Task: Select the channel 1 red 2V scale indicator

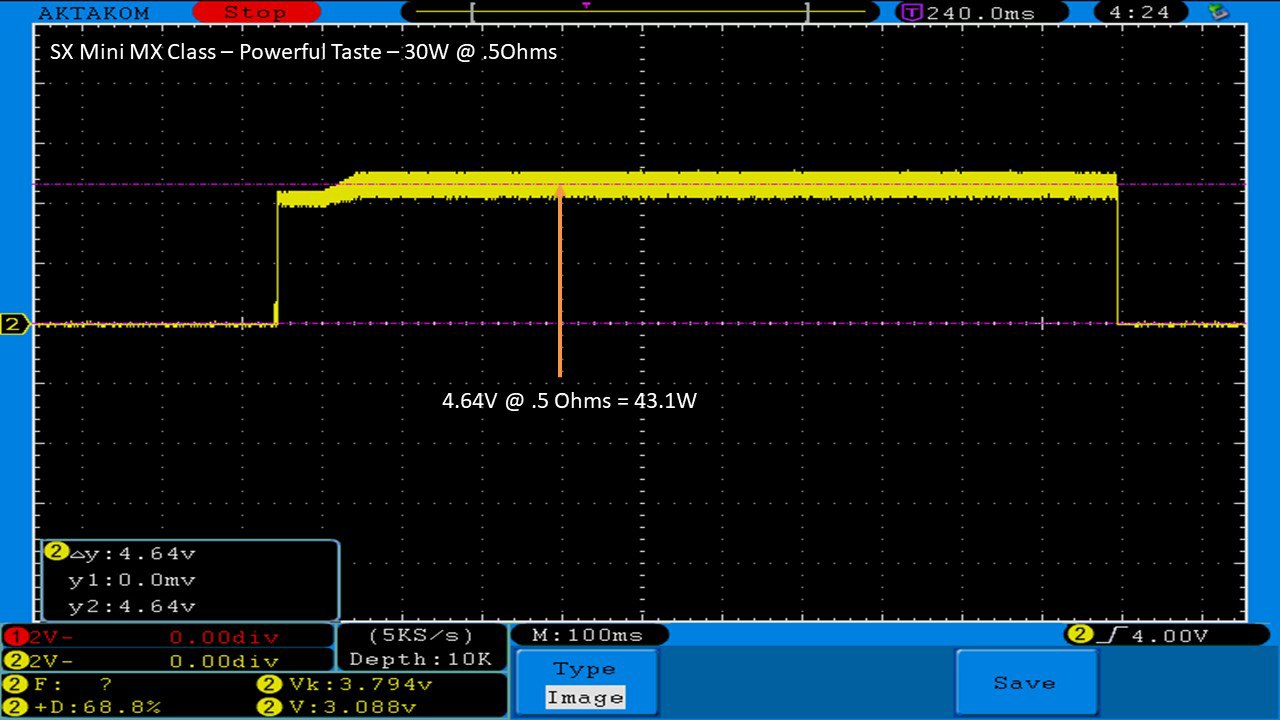Action: (x=167, y=637)
